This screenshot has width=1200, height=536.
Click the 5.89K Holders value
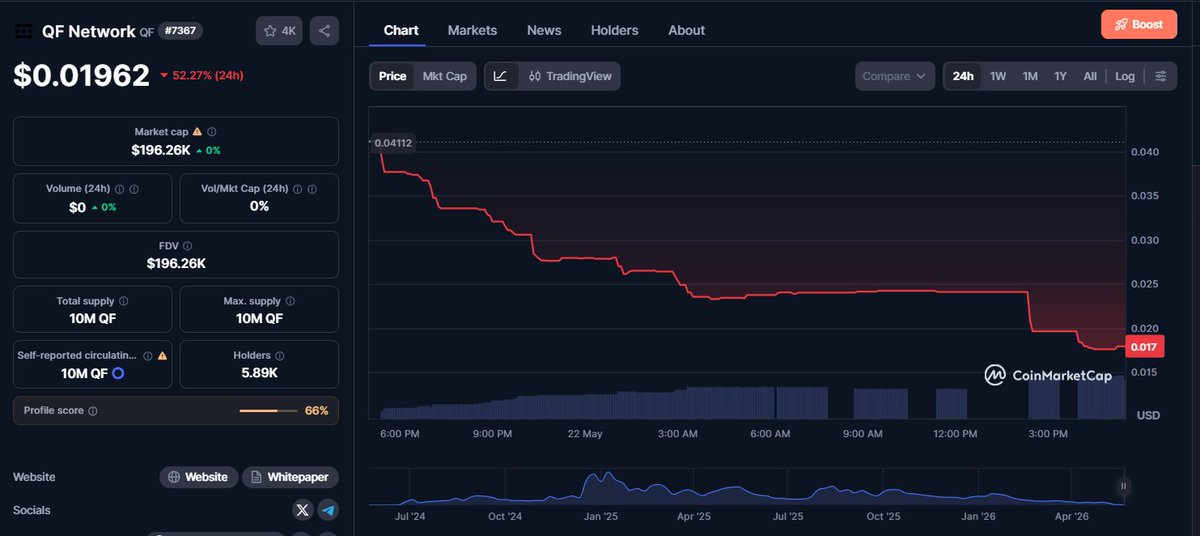(259, 373)
